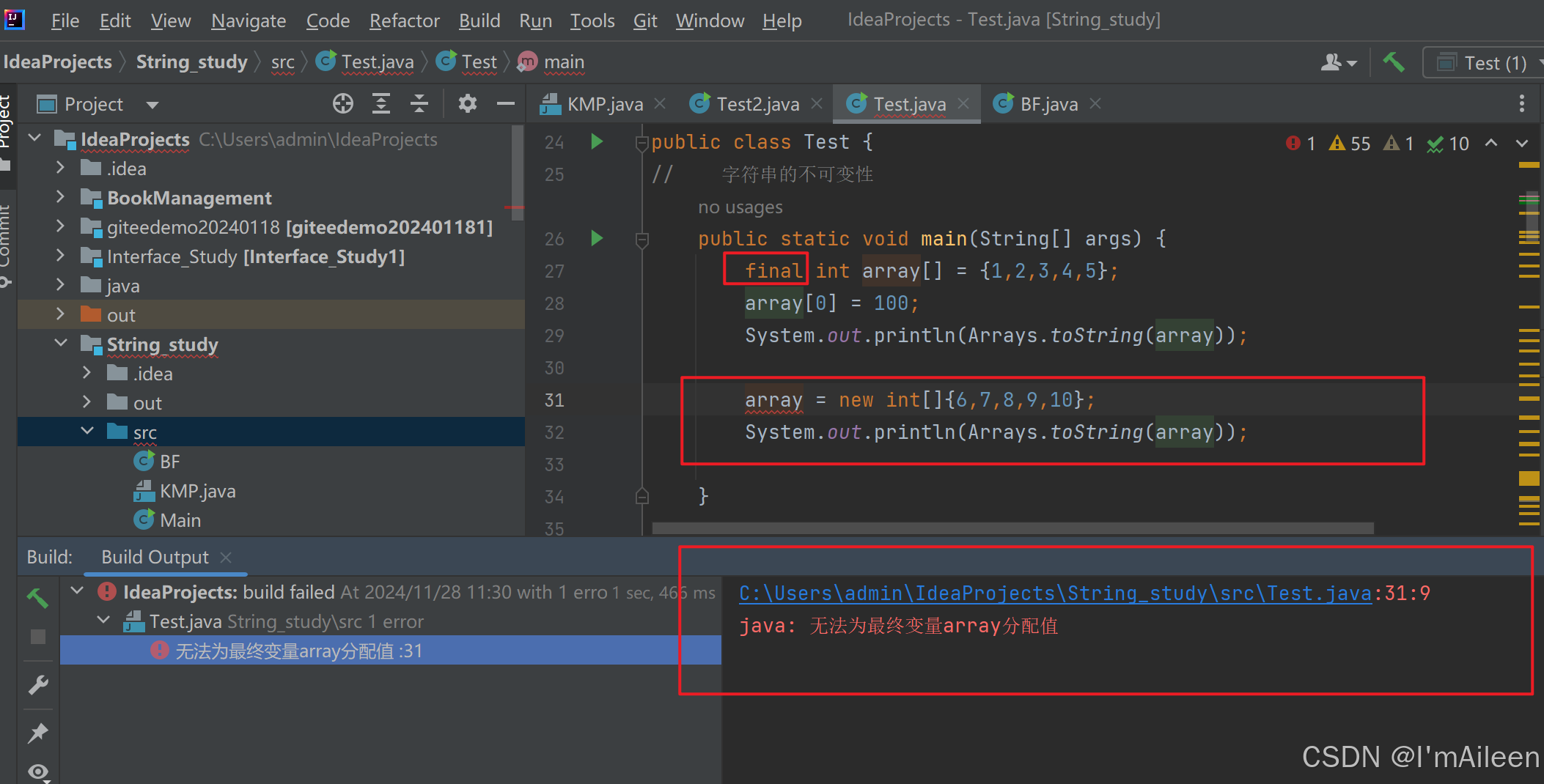1544x784 pixels.
Task: Open the Test.java:31:9 error file link
Action: click(x=1055, y=593)
